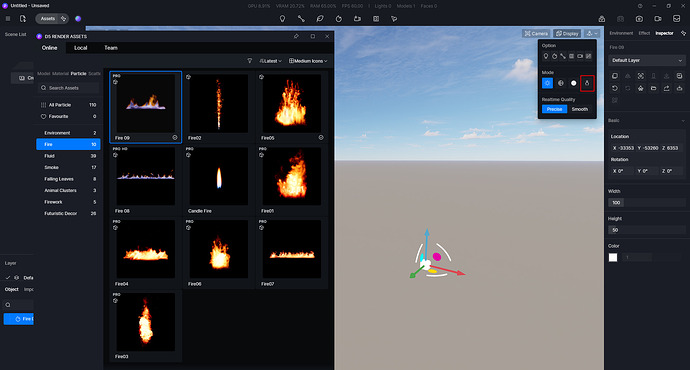Viewport: 690px width, 370px height.
Task: Select the white circle mode button
Action: [573, 83]
